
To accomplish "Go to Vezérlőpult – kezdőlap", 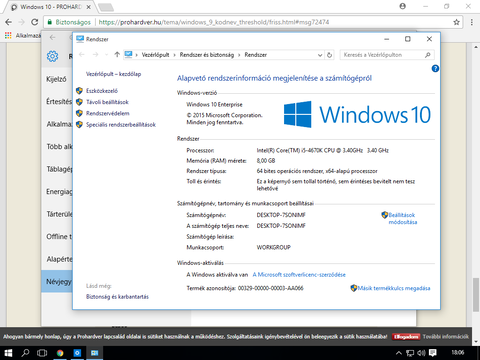I will coord(113,74).
